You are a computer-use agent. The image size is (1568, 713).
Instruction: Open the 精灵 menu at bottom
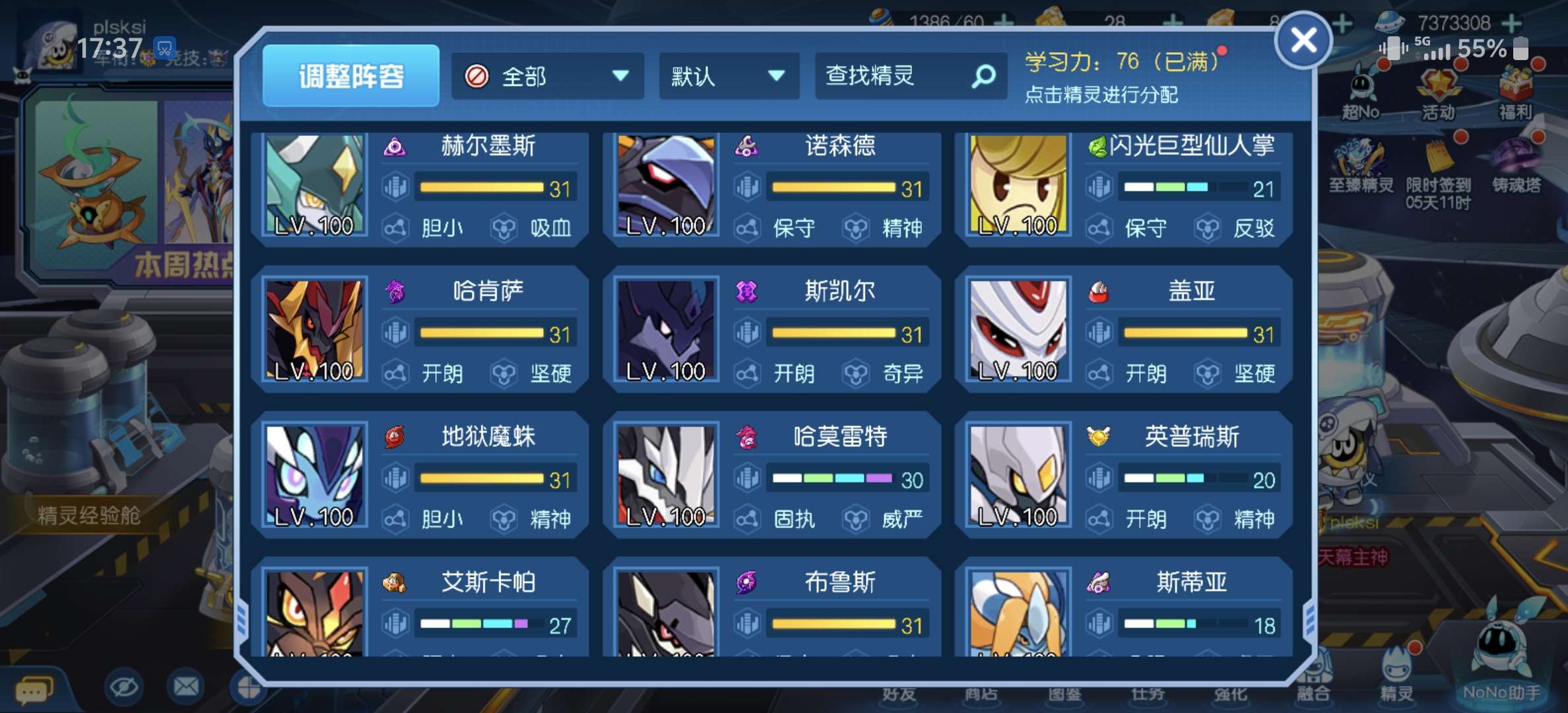[1396, 677]
